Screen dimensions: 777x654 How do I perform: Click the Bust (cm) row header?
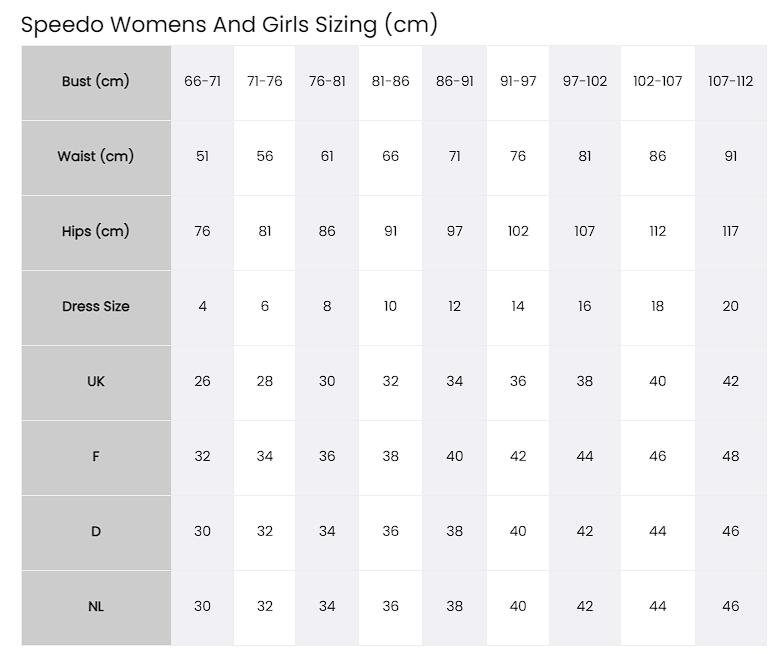(x=96, y=83)
